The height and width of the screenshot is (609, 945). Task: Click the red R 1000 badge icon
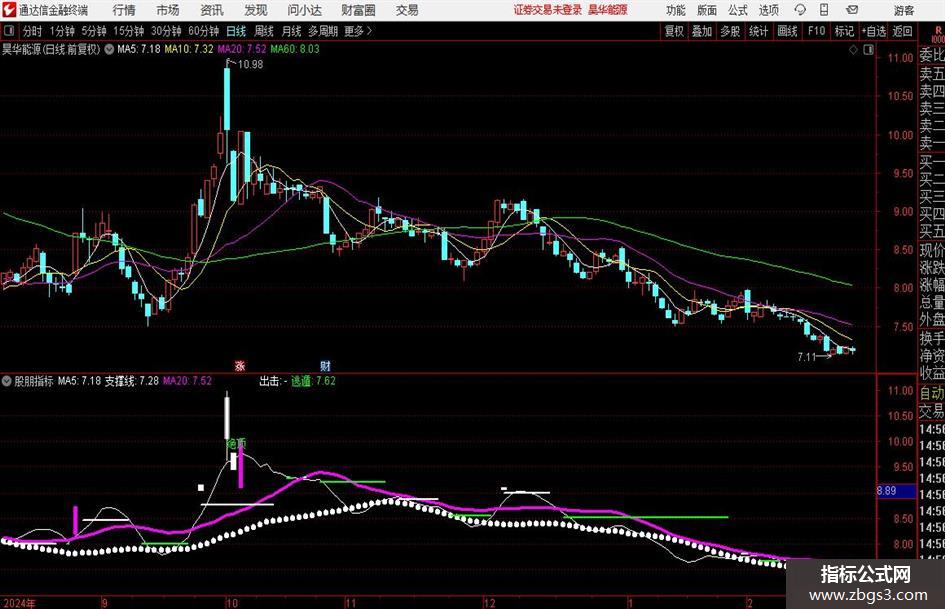938,34
